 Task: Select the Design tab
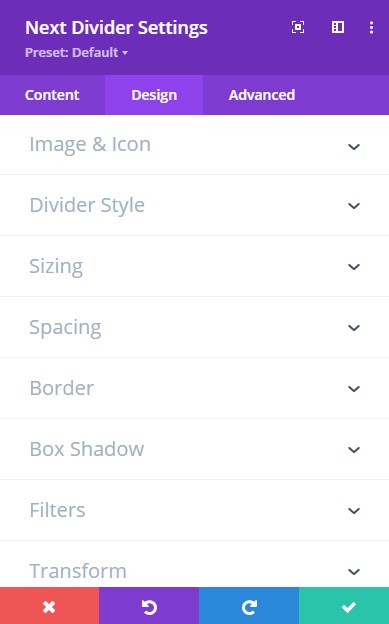tap(154, 95)
